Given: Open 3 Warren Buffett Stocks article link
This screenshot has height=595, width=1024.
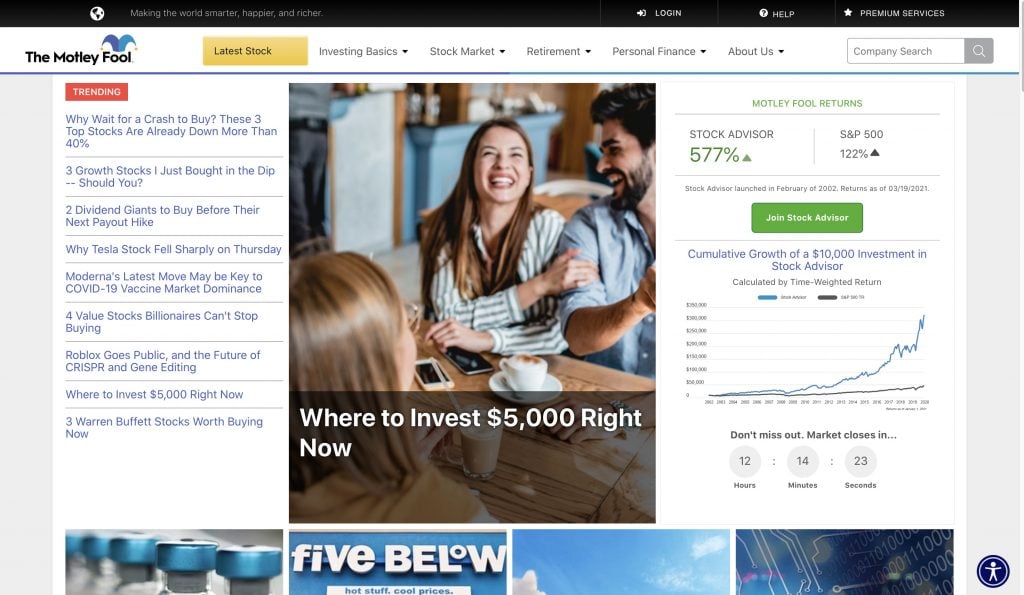Looking at the screenshot, I should coord(164,428).
